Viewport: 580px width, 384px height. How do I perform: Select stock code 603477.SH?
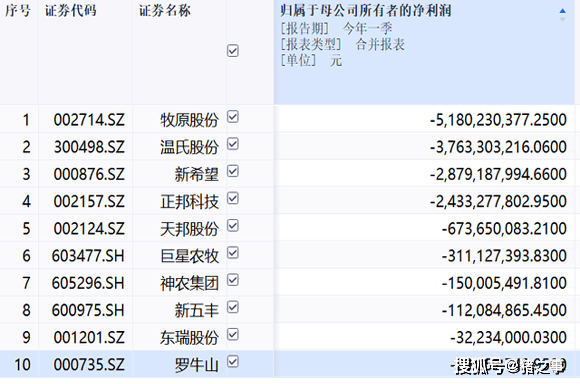click(88, 256)
